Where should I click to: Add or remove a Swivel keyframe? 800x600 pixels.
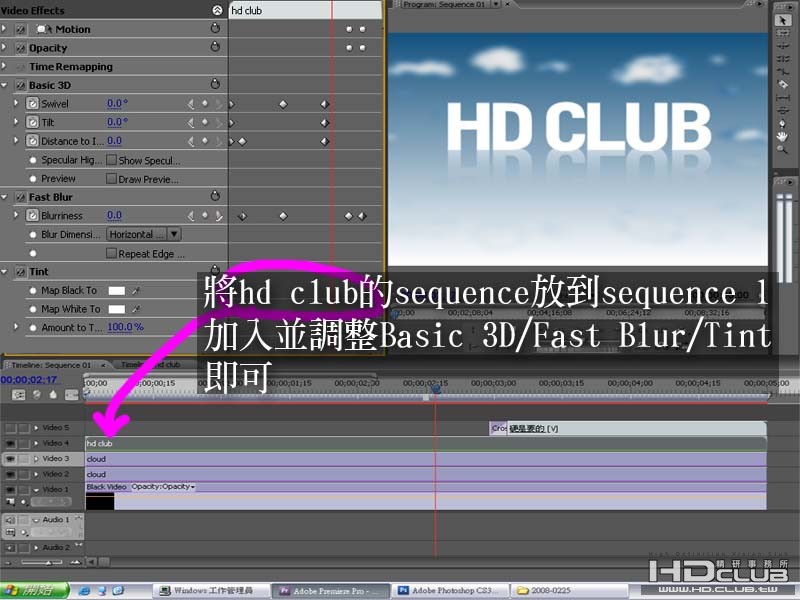click(205, 104)
